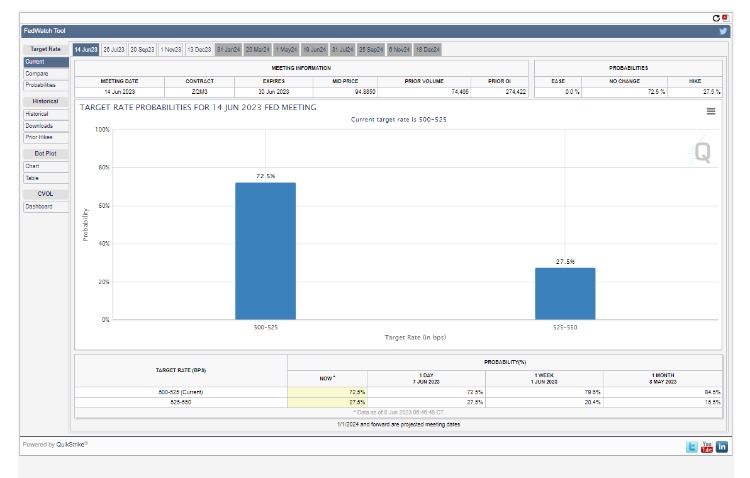Open the Twitter icon in footer
750x478 pixels.
click(x=691, y=447)
